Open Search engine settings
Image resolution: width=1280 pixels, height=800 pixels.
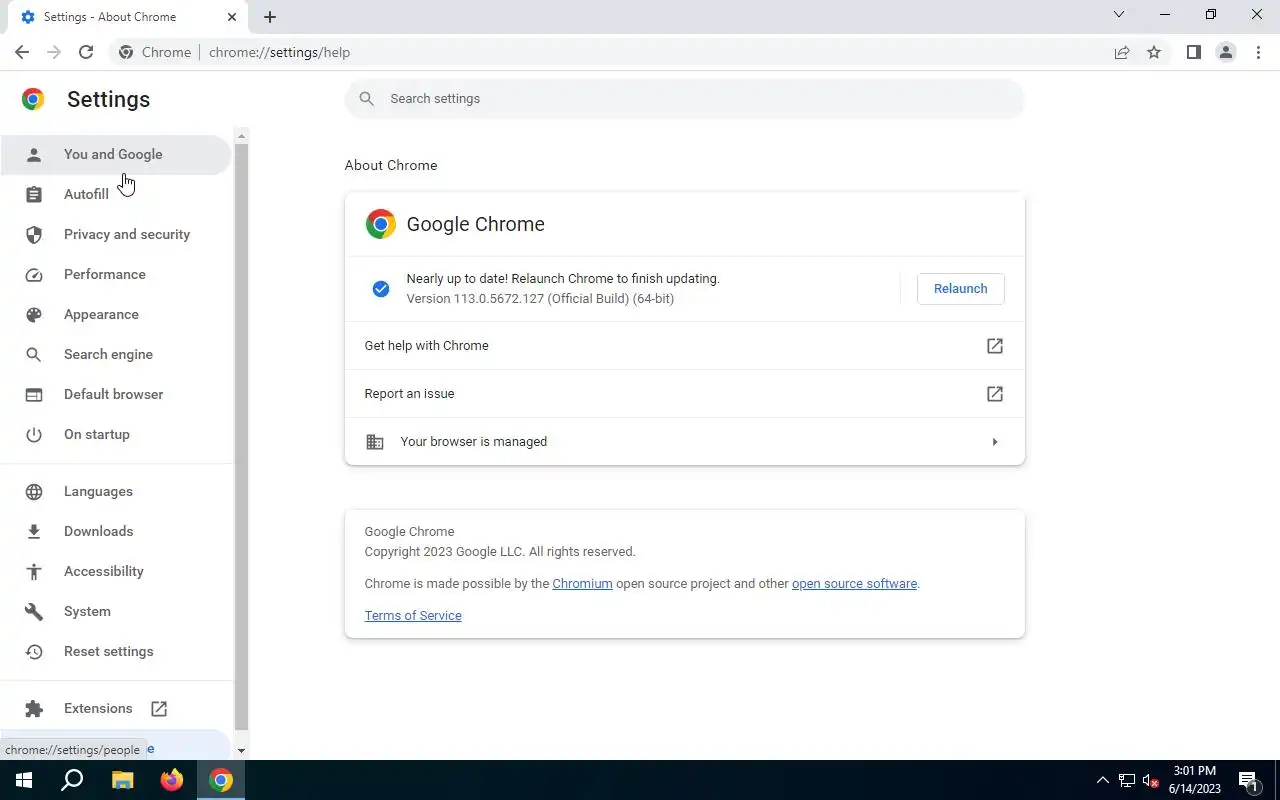(116, 354)
